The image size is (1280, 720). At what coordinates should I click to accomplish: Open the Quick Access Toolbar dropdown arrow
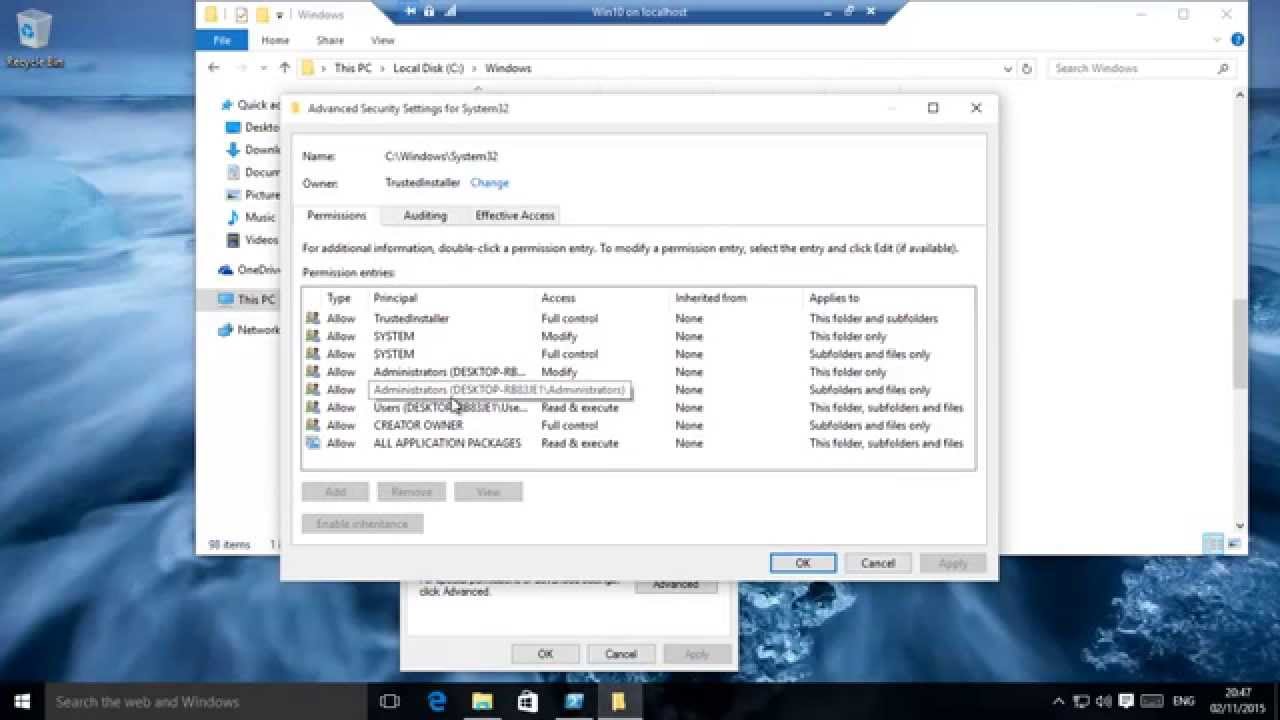(279, 15)
